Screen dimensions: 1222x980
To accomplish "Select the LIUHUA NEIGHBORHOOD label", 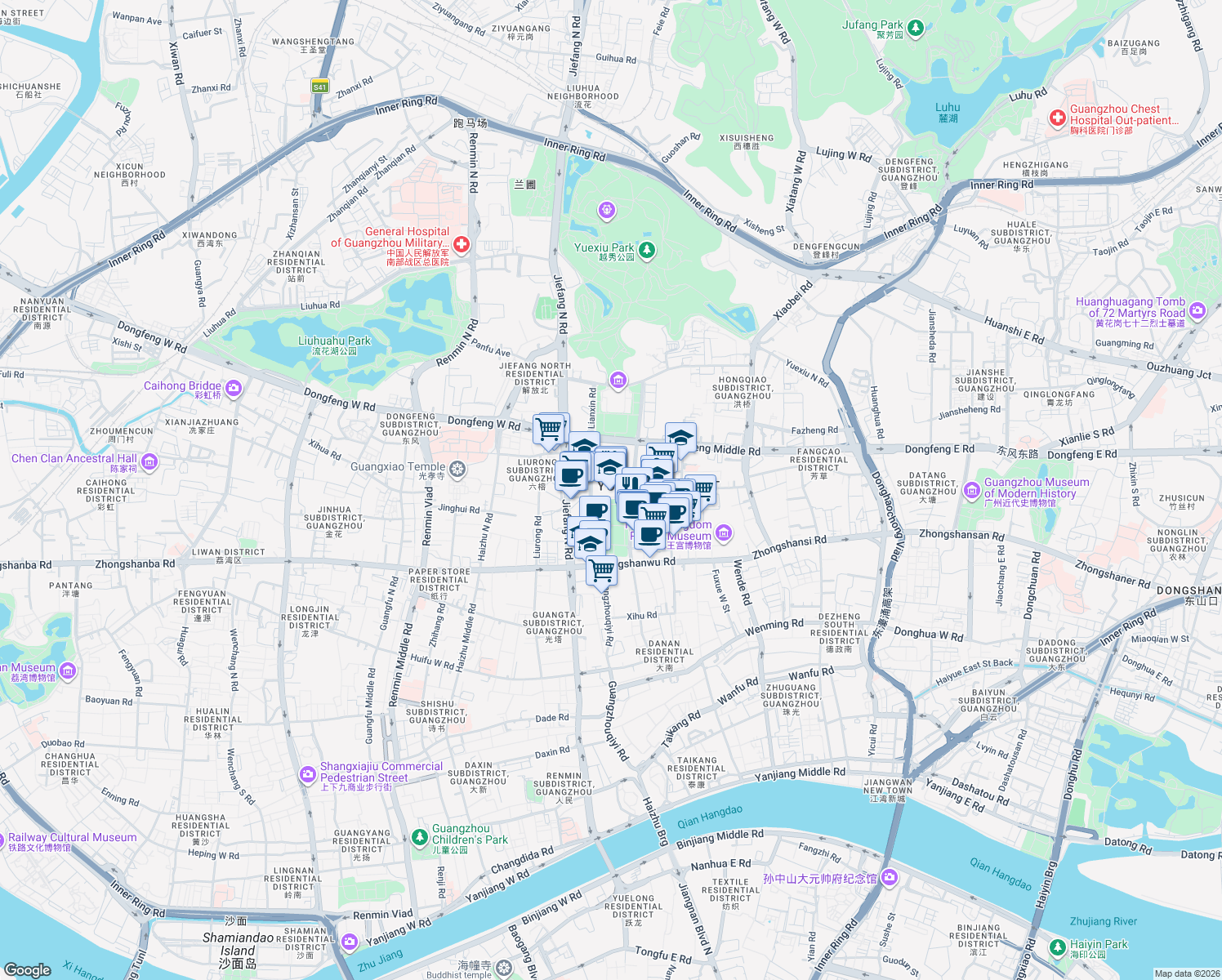I will pos(583,96).
